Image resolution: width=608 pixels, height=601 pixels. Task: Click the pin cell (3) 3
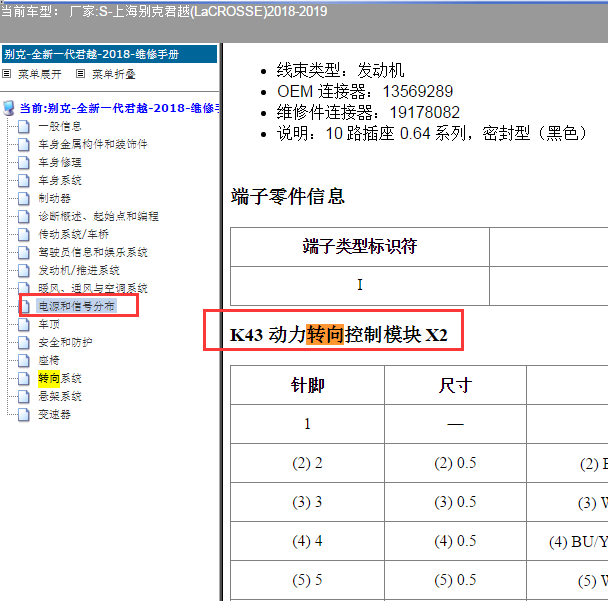point(307,502)
